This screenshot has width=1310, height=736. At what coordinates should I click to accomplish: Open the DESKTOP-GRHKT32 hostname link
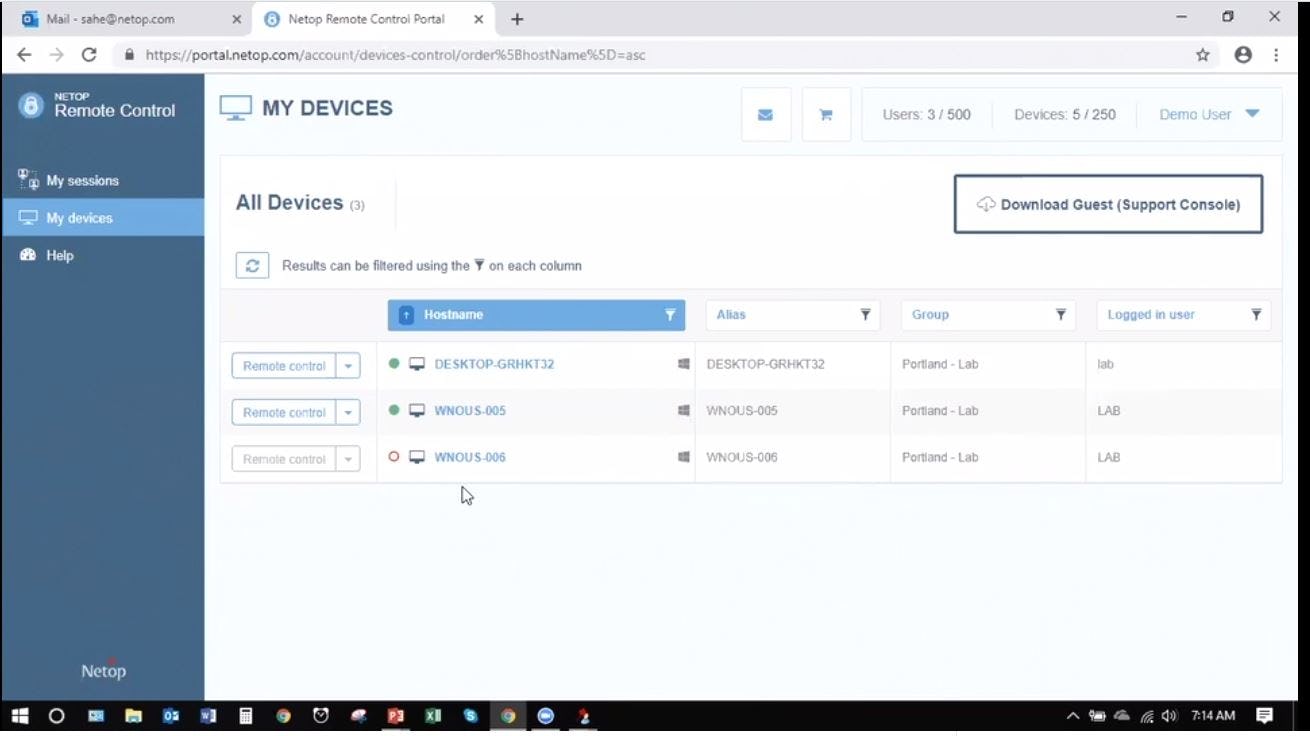tap(494, 364)
